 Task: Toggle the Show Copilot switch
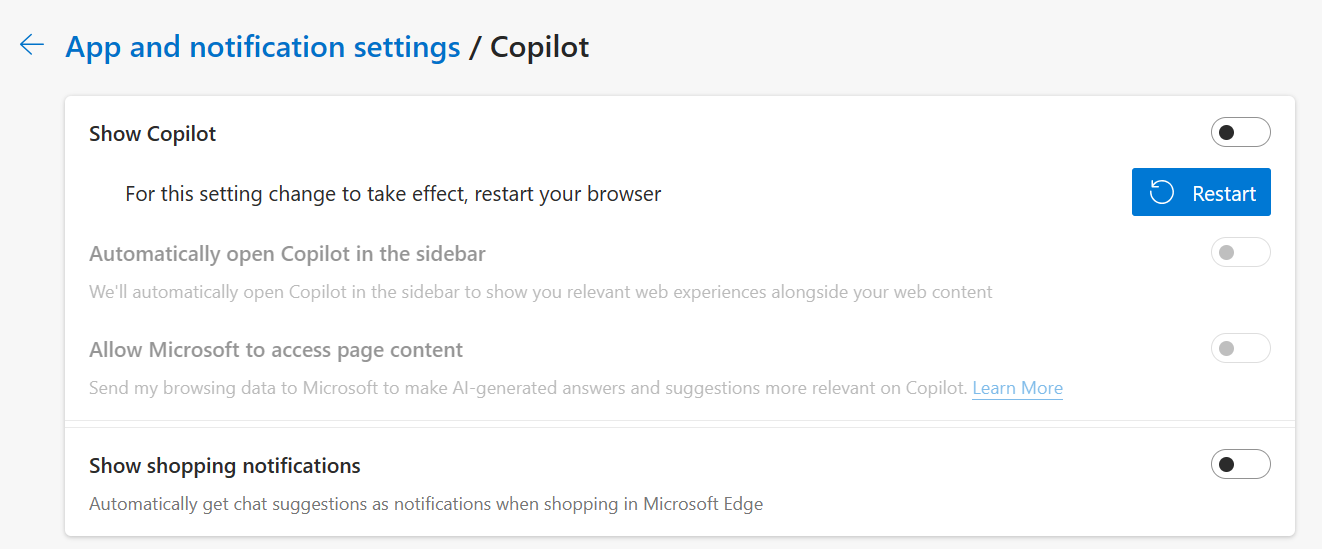(1240, 132)
